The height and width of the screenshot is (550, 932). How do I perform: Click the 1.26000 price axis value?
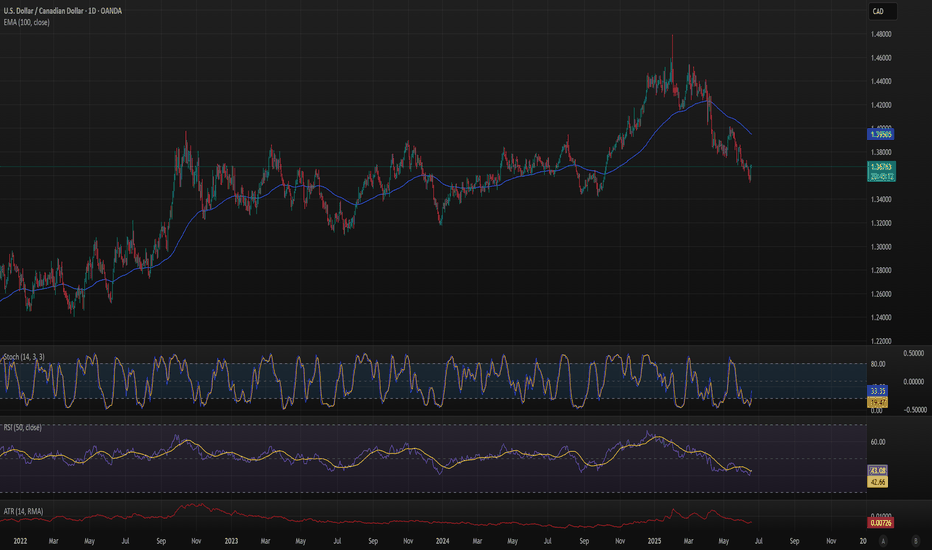pyautogui.click(x=881, y=294)
